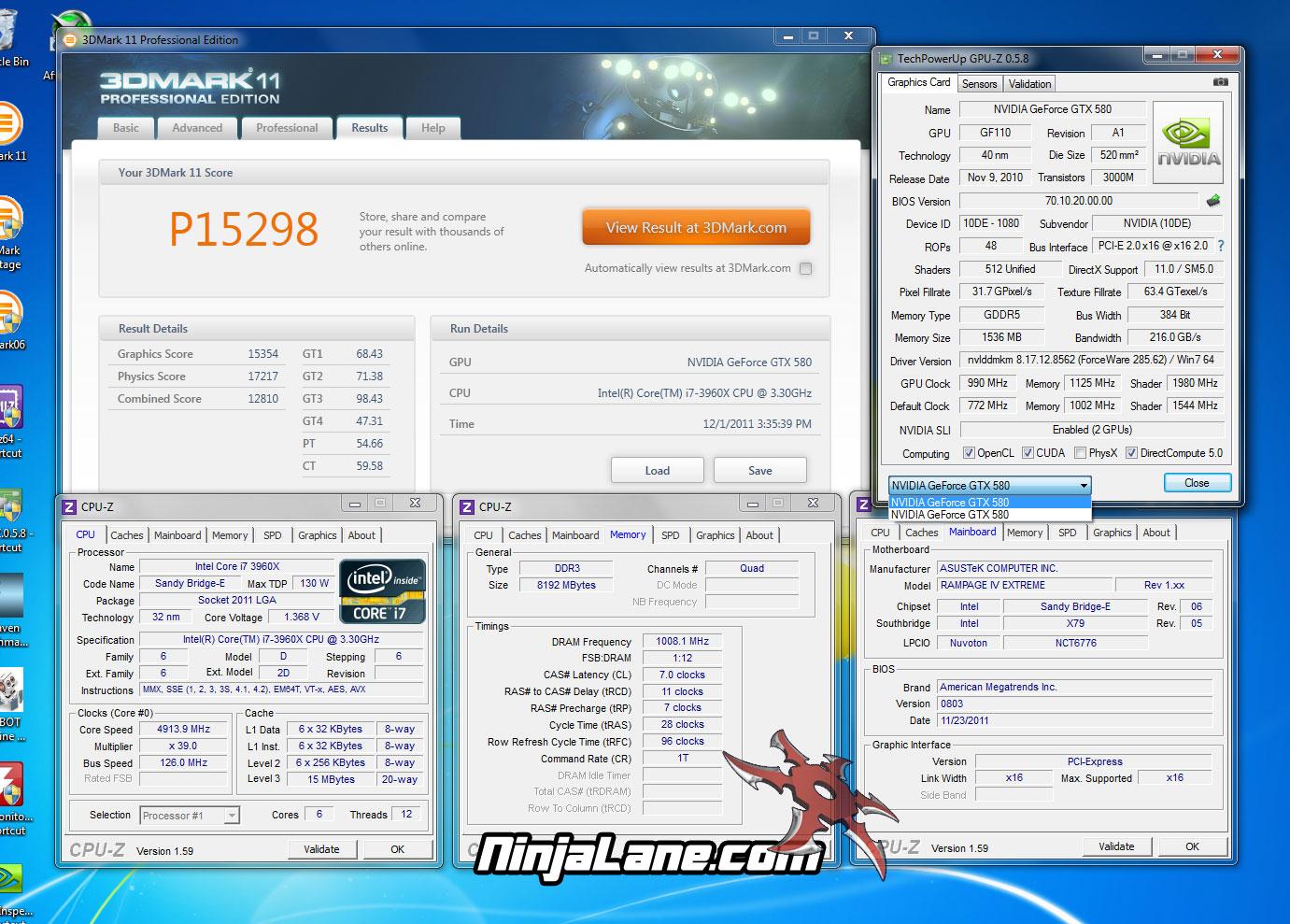Screen dimensions: 1290x924
Task: Click OK in the CPU-Z CPU window
Action: tap(397, 849)
